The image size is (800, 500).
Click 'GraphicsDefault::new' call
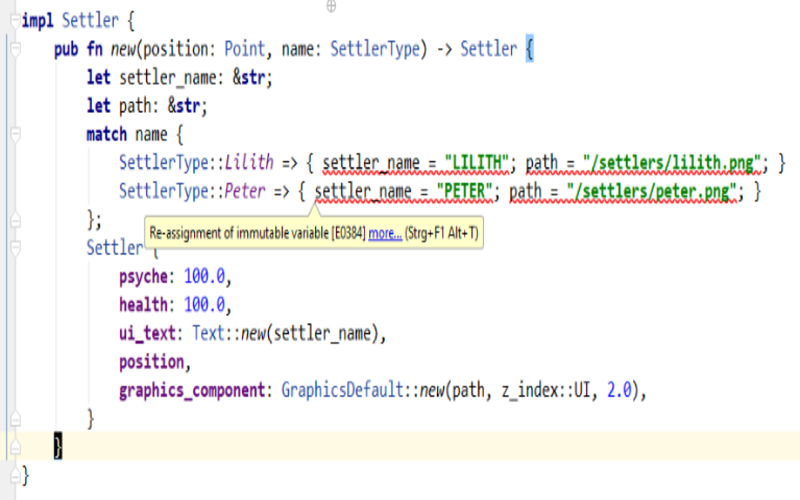(363, 390)
